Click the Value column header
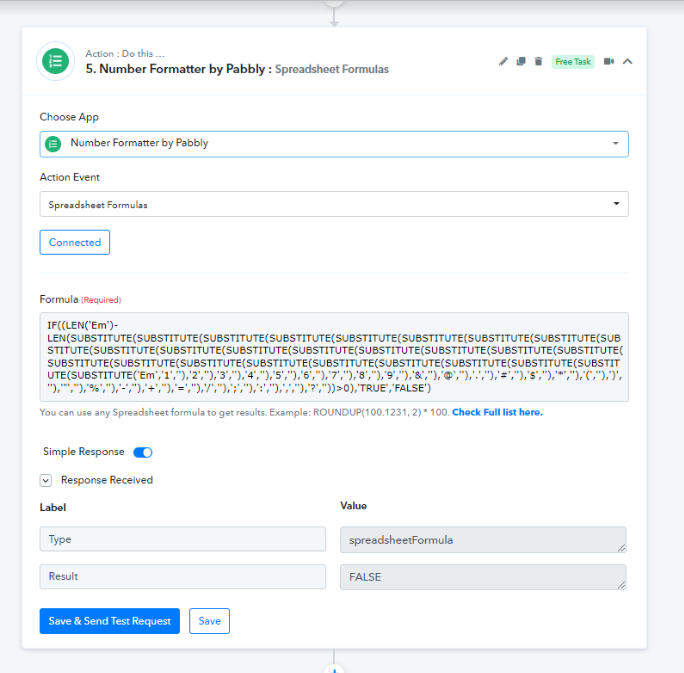This screenshot has height=673, width=684. [353, 506]
